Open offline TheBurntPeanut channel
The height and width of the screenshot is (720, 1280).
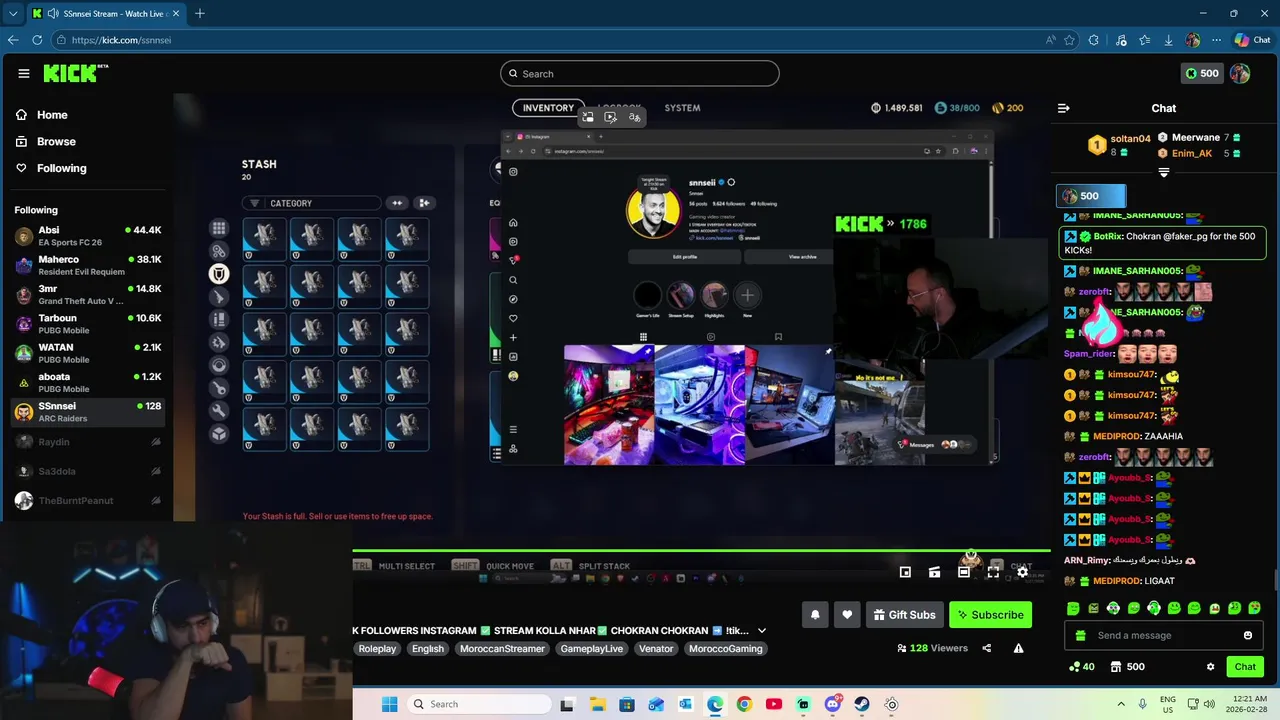coord(88,500)
